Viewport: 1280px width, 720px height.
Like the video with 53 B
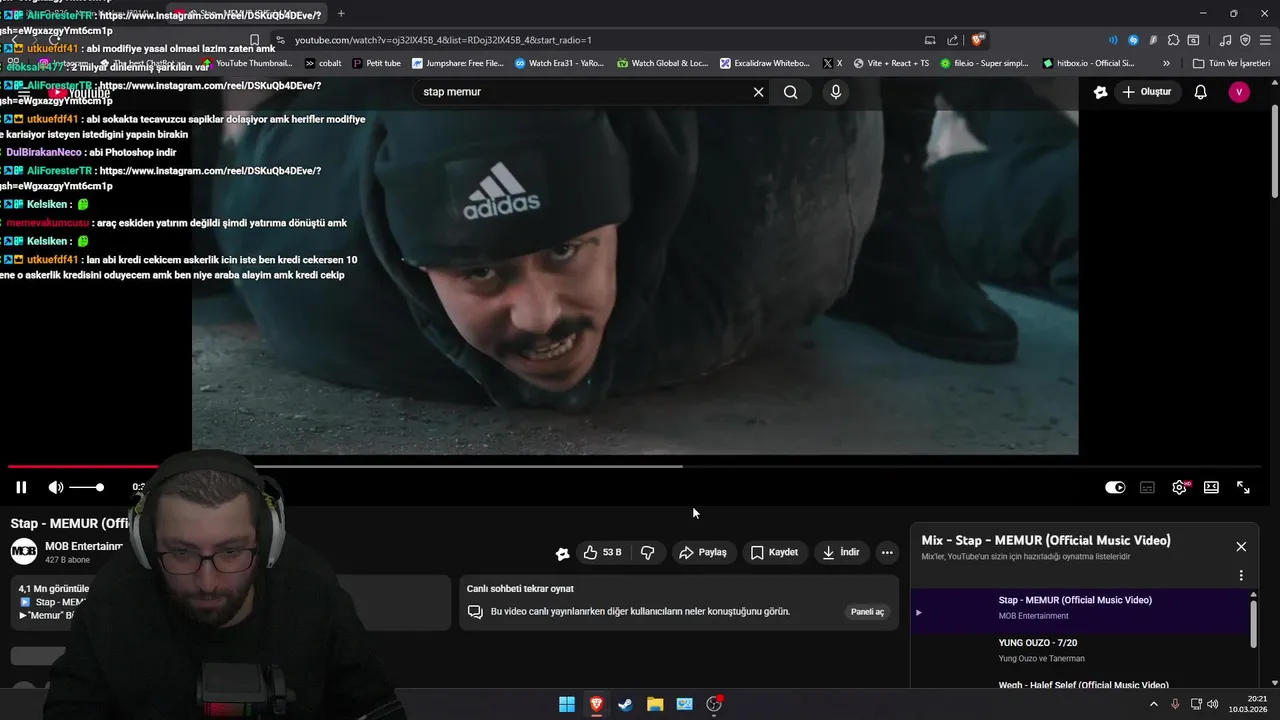coord(603,552)
